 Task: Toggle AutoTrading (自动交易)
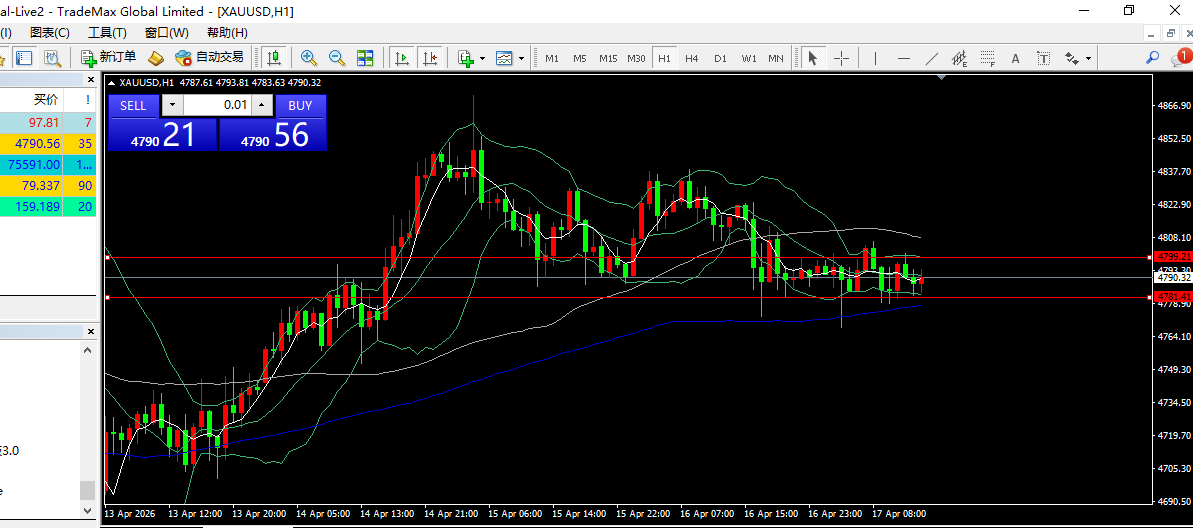click(209, 58)
